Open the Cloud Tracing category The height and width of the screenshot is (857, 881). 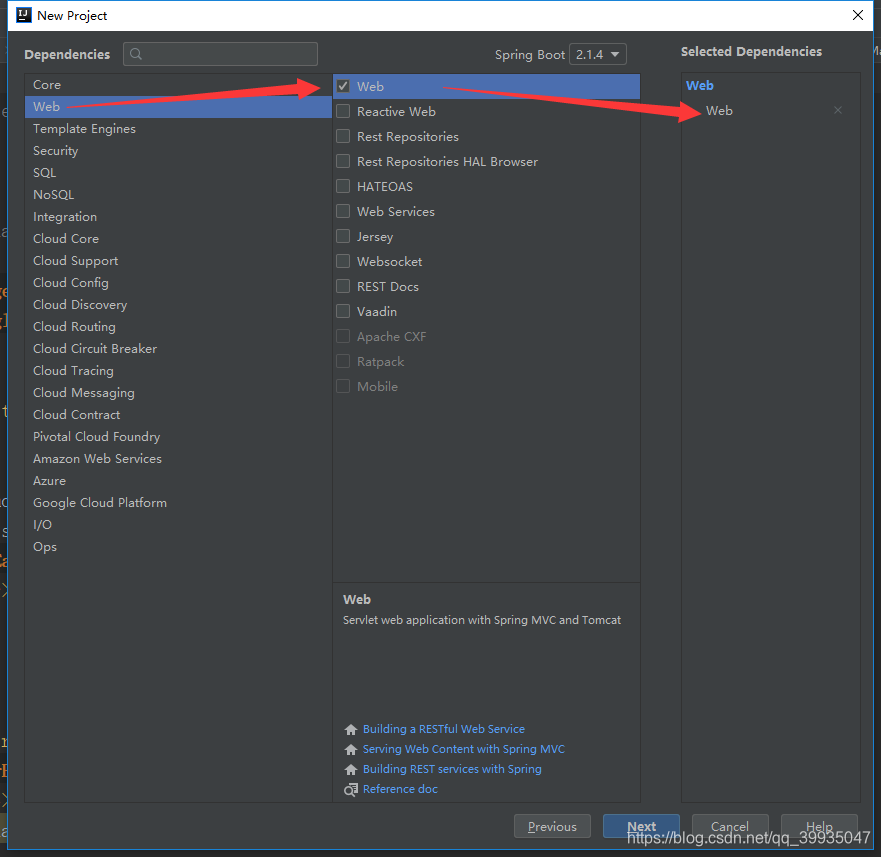pyautogui.click(x=178, y=370)
